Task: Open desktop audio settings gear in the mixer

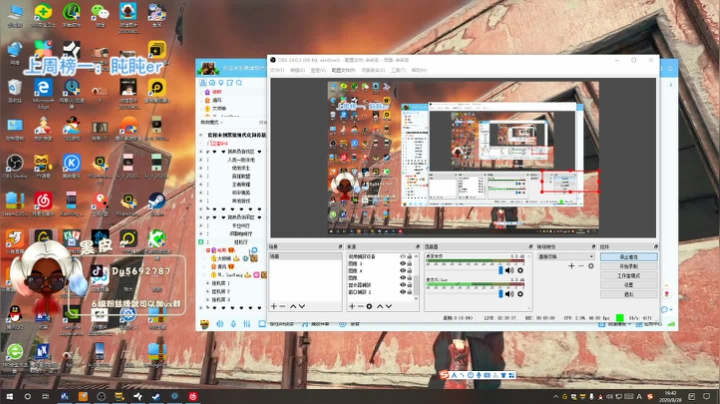Action: (520, 270)
